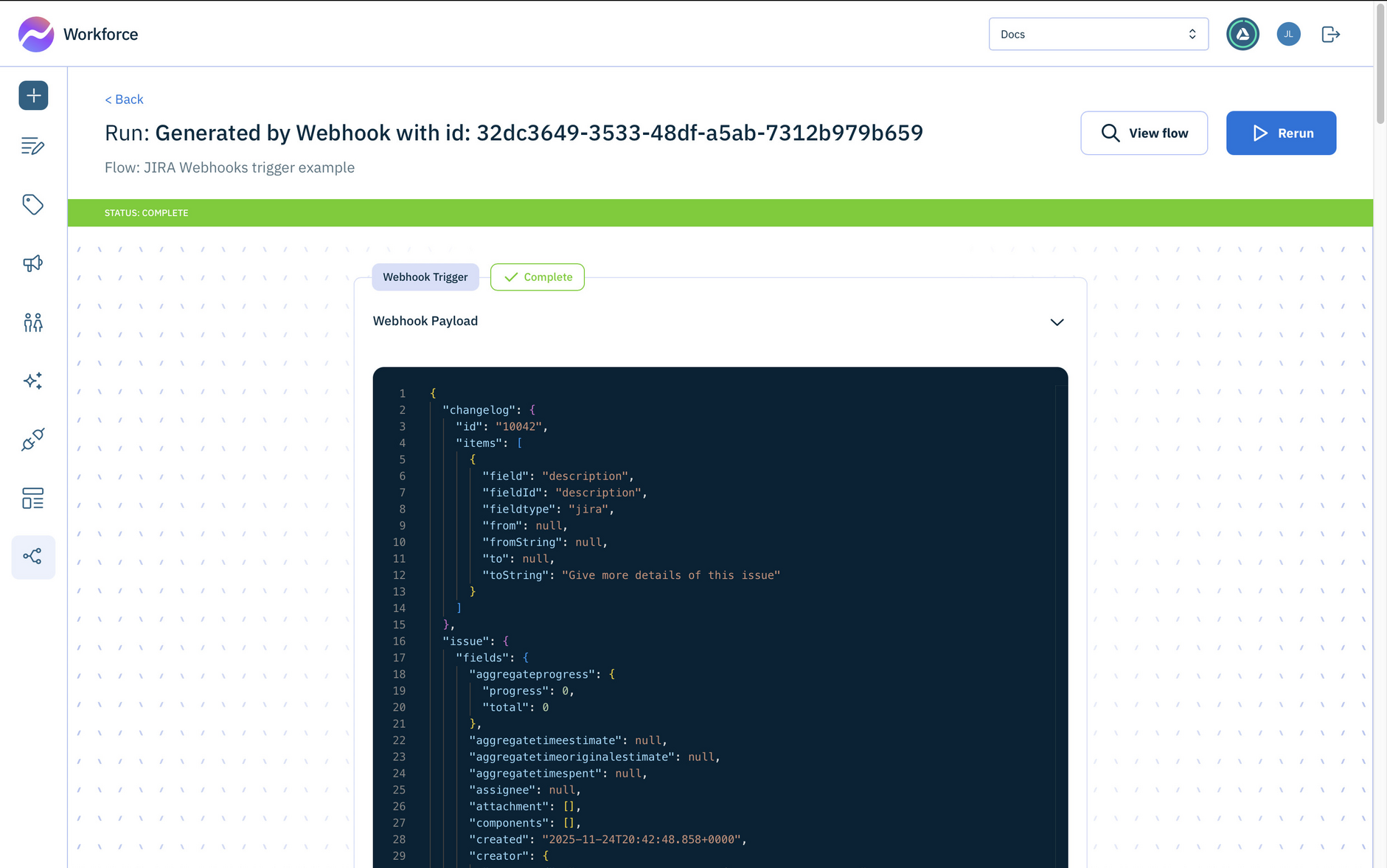Open the plug integrations icon
Image resolution: width=1387 pixels, height=868 pixels.
point(33,440)
